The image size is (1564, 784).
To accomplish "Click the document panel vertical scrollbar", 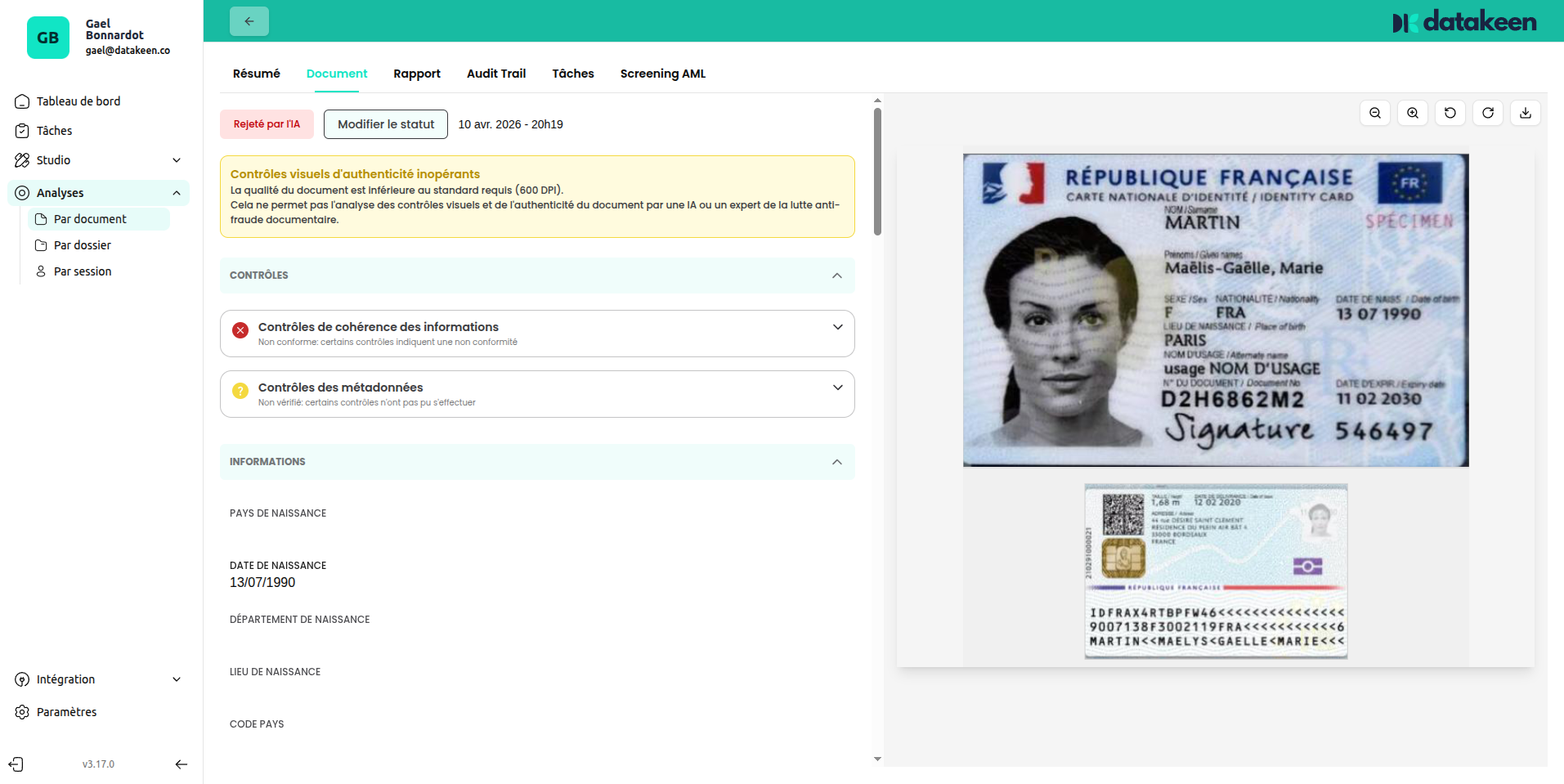I will pyautogui.click(x=877, y=172).
